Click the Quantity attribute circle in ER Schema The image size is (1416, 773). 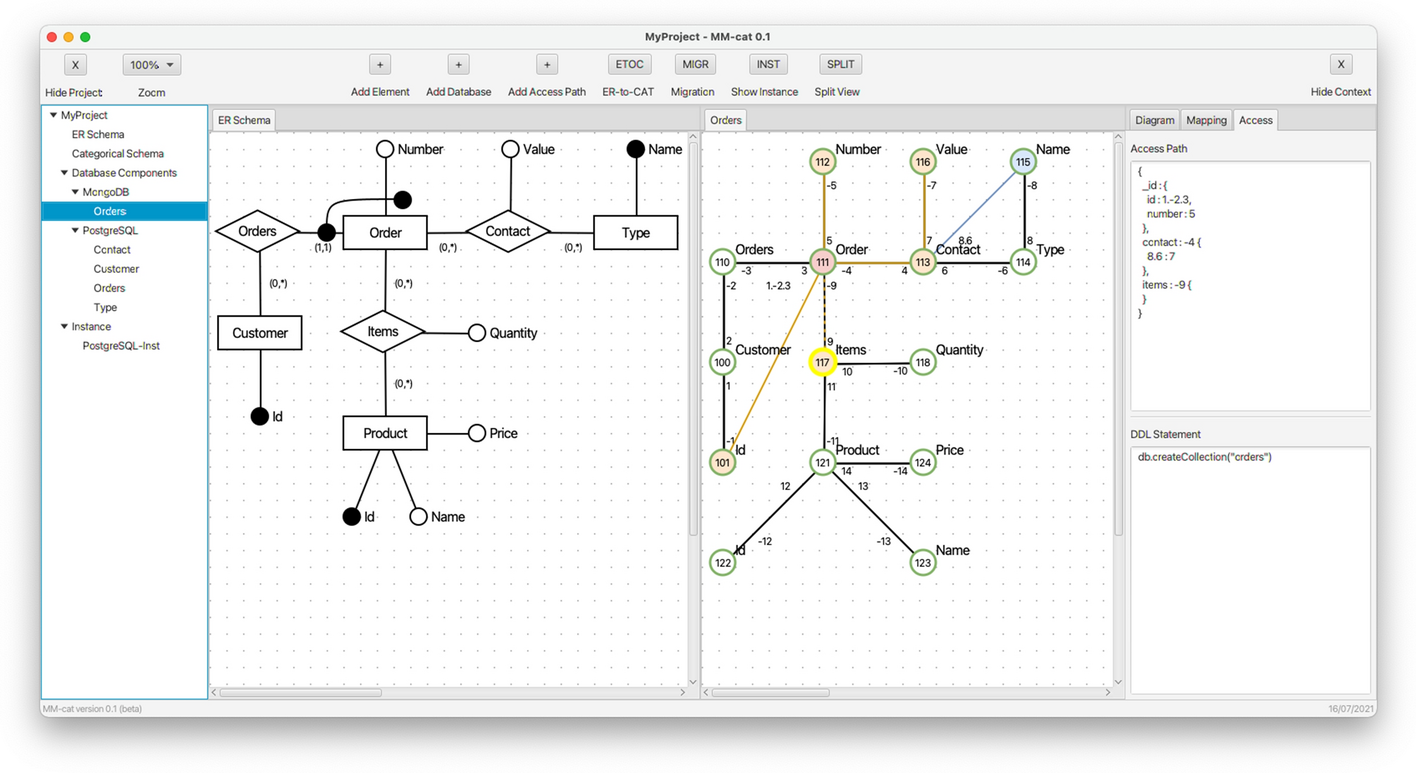pos(477,333)
